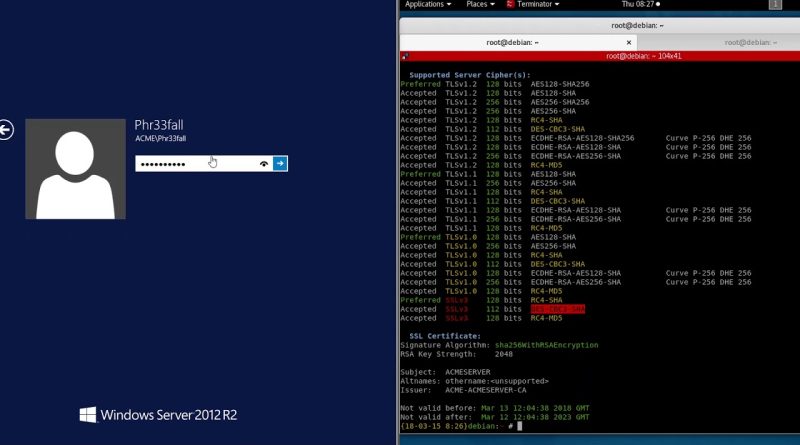Click the 'Preferred TLSv1.2 AES128-SHA256' line
Viewport: 800px width, 445px height.
tap(495, 84)
